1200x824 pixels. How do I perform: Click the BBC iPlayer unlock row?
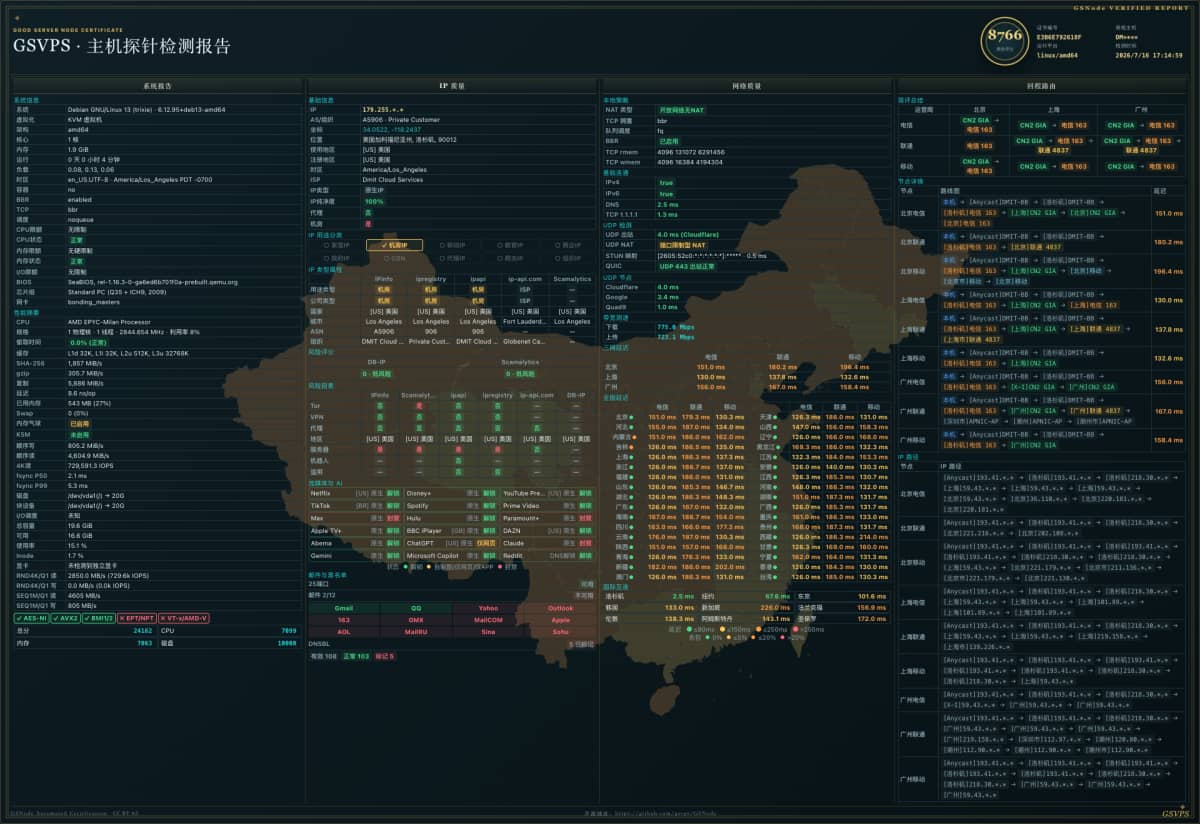451,531
